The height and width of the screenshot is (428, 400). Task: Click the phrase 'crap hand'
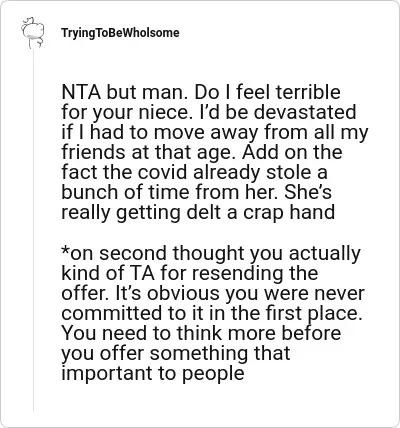[289, 212]
